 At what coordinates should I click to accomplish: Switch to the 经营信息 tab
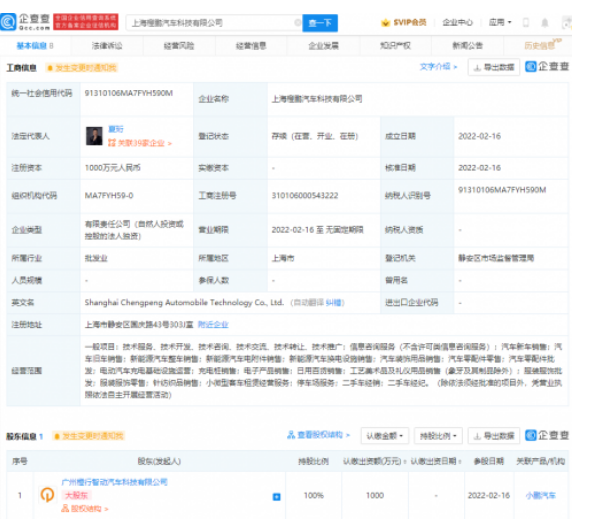(x=251, y=46)
